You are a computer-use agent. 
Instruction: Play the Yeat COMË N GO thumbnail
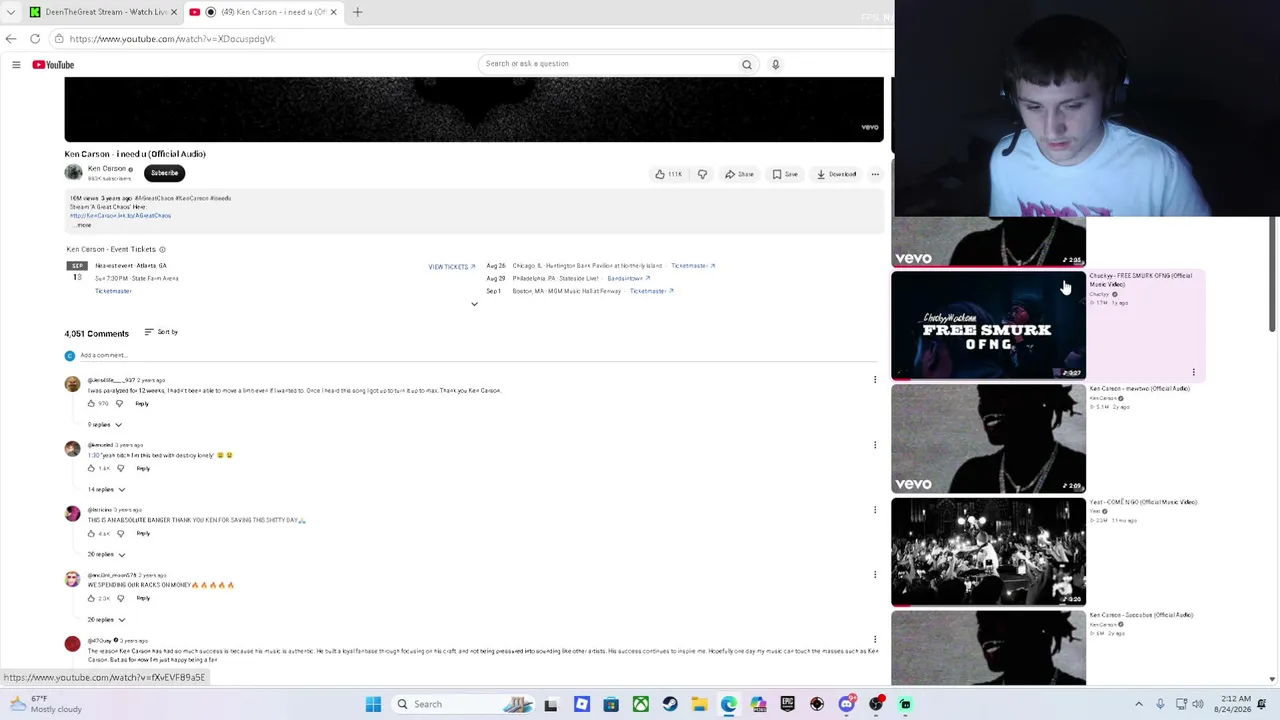(x=988, y=552)
